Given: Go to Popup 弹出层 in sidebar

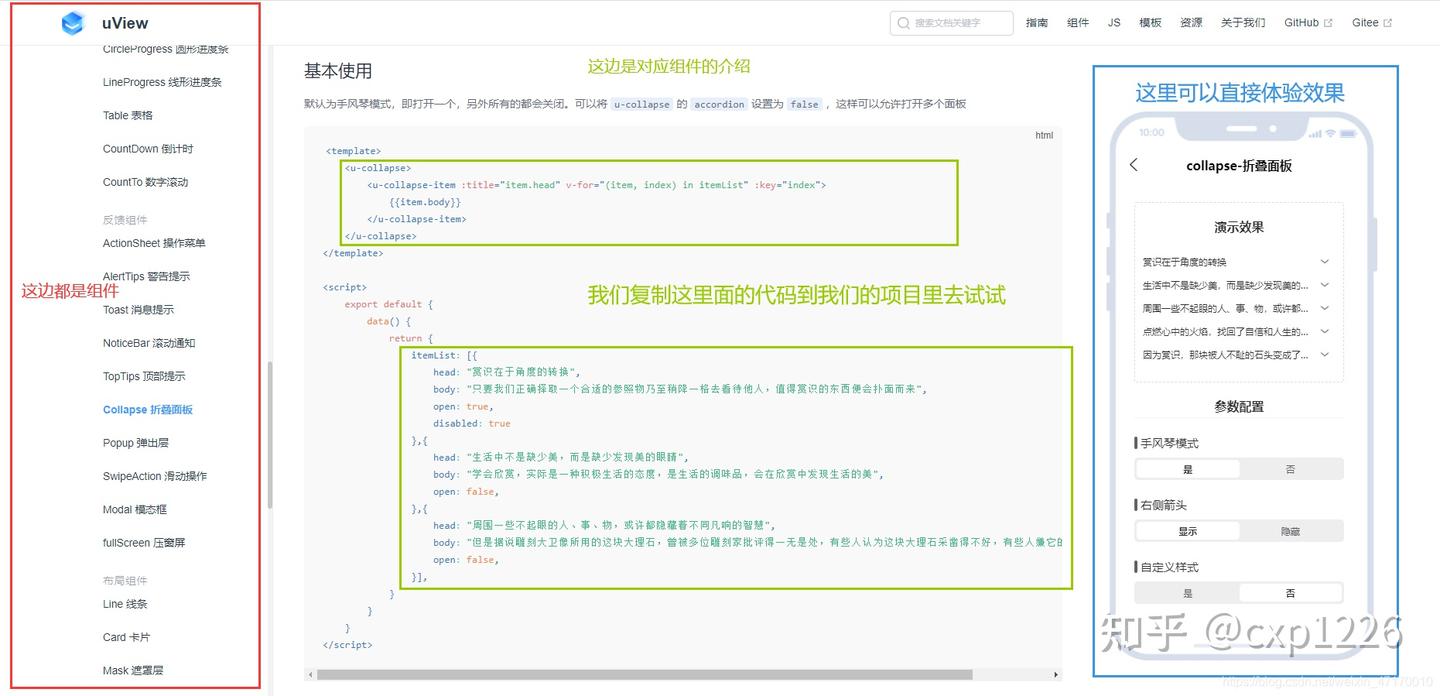Looking at the screenshot, I should [134, 443].
